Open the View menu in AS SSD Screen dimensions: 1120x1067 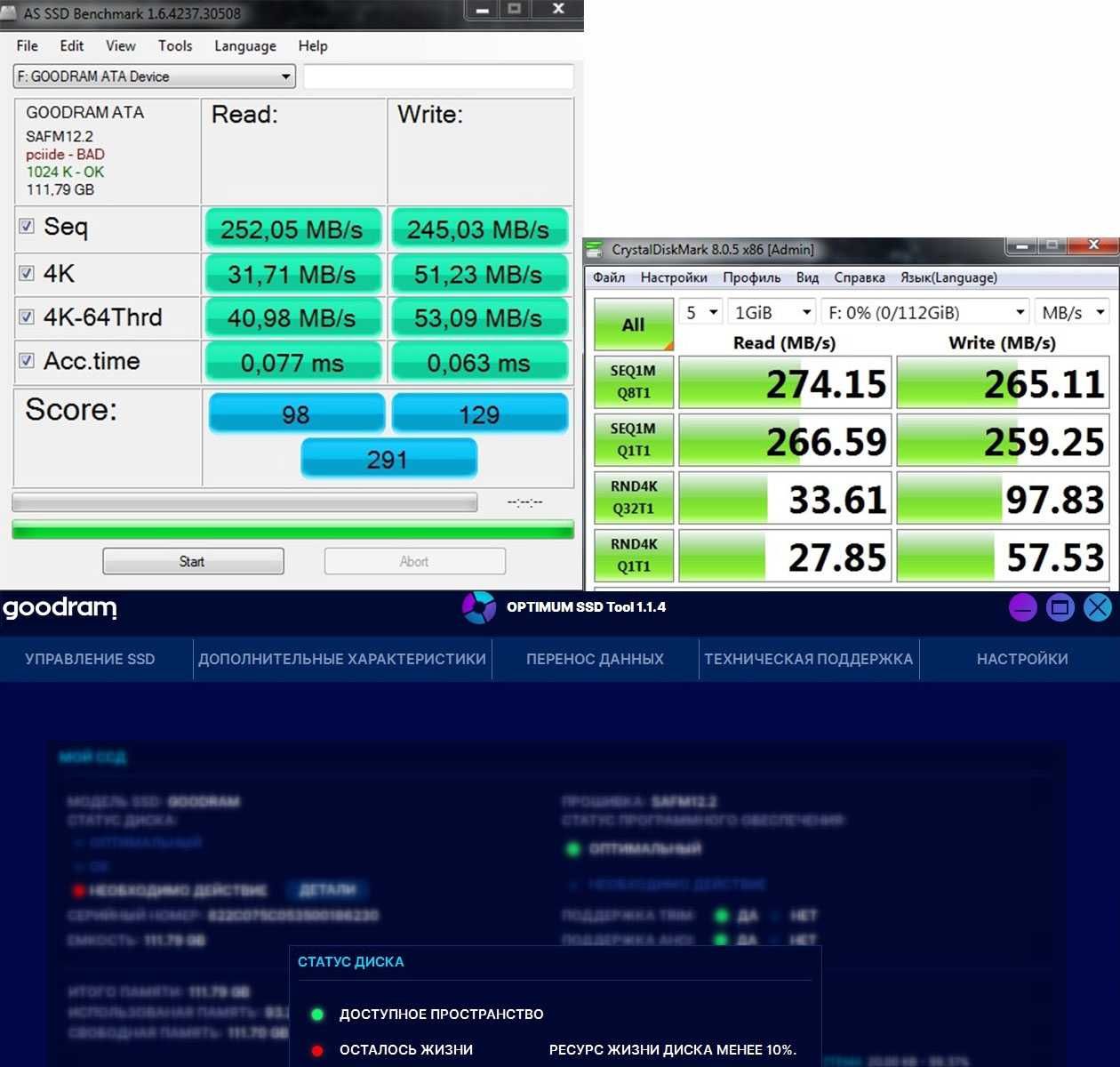point(121,46)
